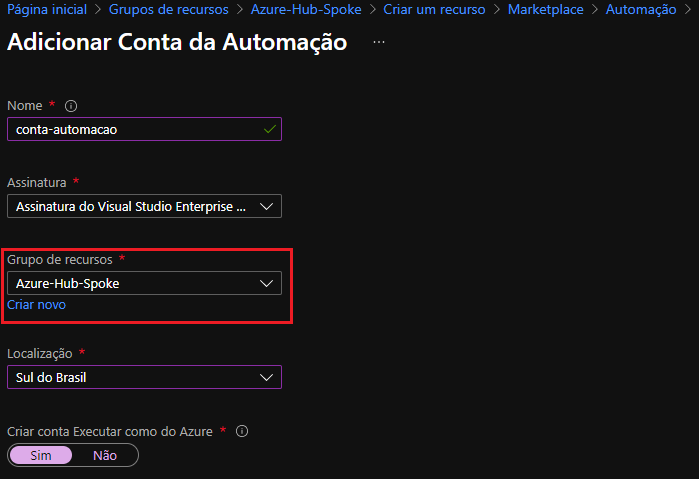The width and height of the screenshot is (699, 479).
Task: Select the Não toggle option
Action: pyautogui.click(x=104, y=455)
